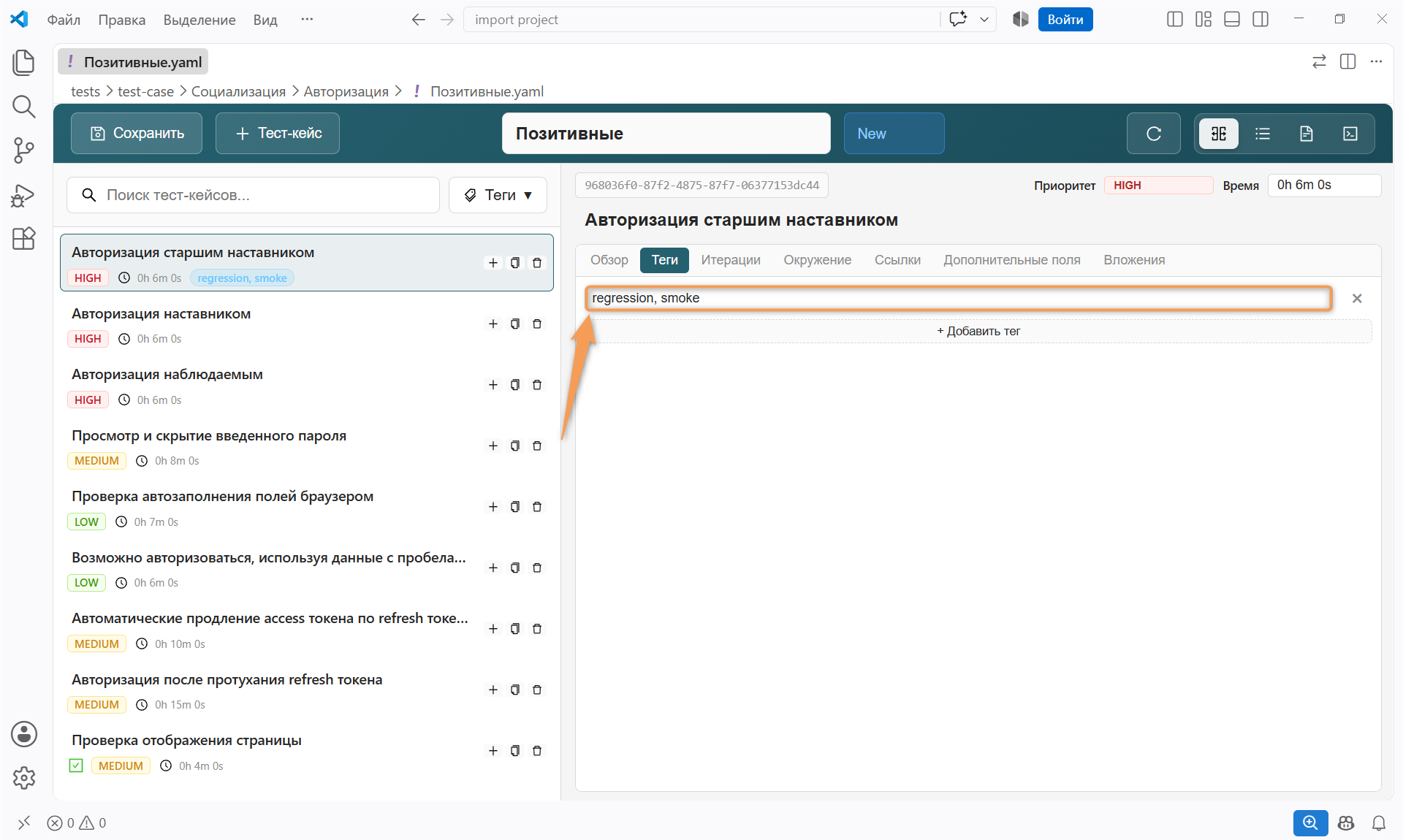Remove the 'regression, smoke' tag row
1403x840 pixels.
(1357, 298)
